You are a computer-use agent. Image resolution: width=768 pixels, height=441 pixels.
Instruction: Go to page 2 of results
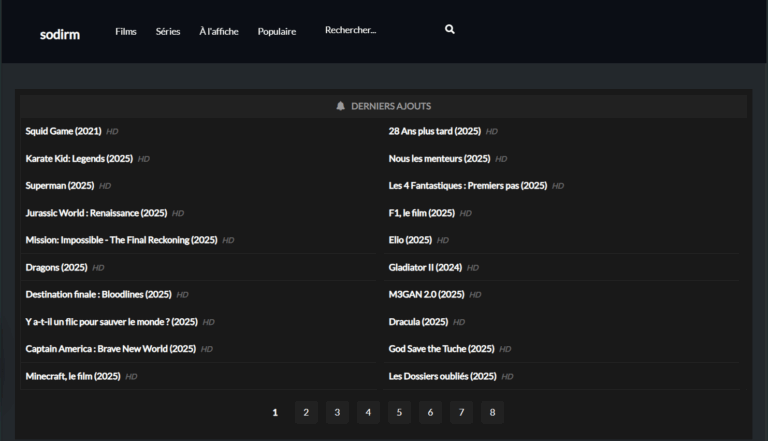point(306,412)
